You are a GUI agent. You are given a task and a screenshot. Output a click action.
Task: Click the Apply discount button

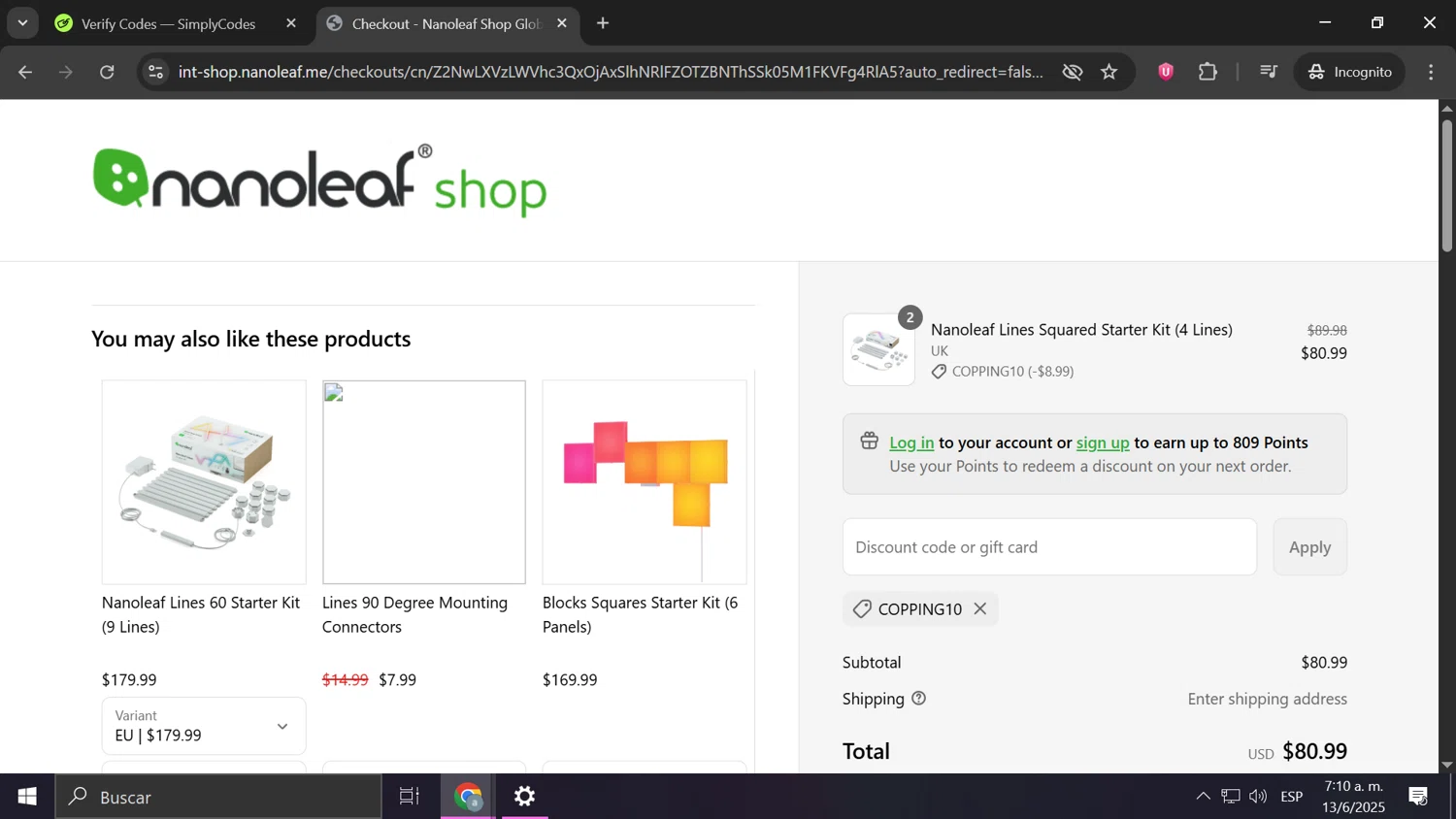pos(1309,546)
